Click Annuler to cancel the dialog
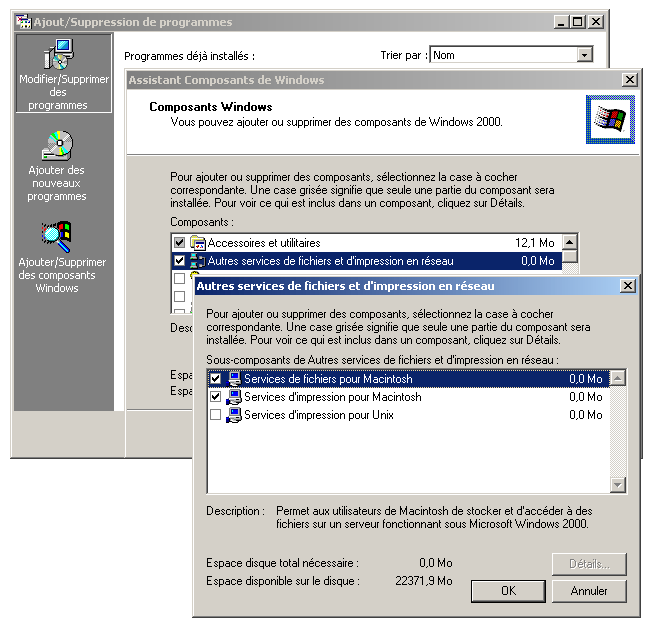The image size is (663, 632). coord(589,591)
